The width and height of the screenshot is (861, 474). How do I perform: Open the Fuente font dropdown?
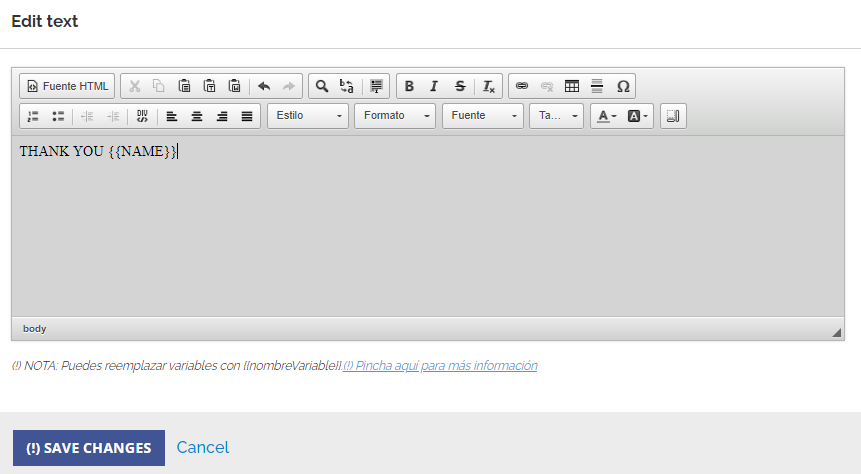(483, 116)
